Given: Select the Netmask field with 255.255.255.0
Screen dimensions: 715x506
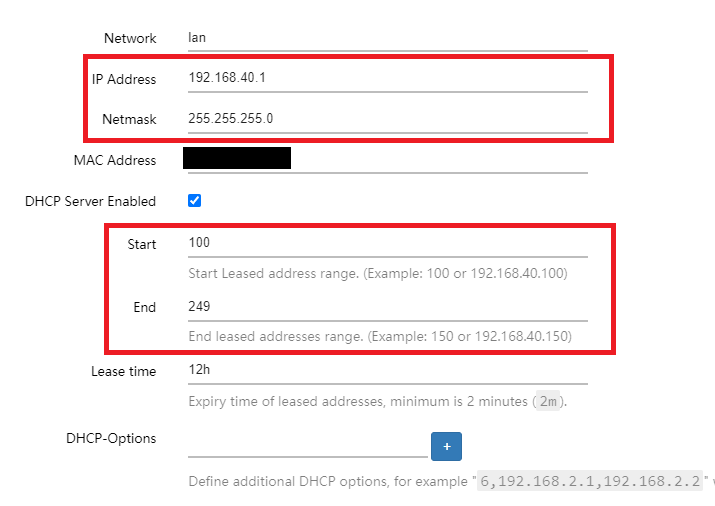Looking at the screenshot, I should point(386,119).
